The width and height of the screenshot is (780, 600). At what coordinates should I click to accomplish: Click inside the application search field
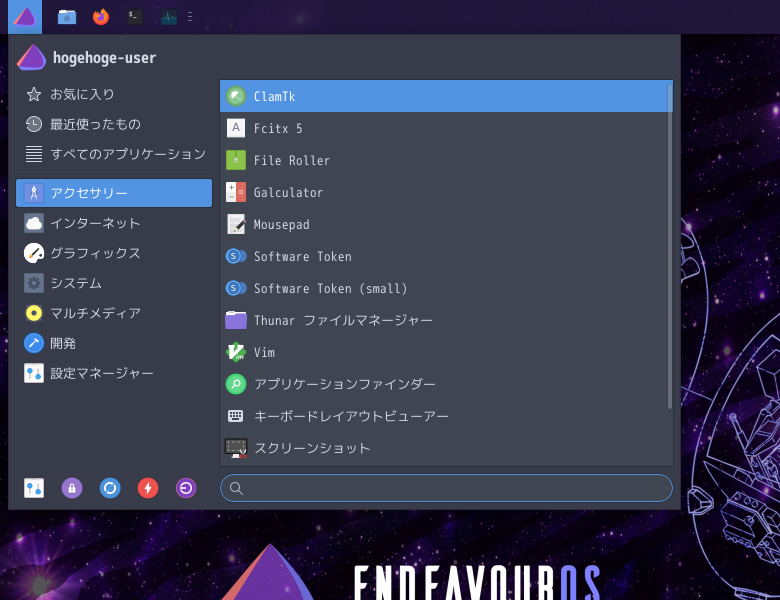(x=446, y=488)
